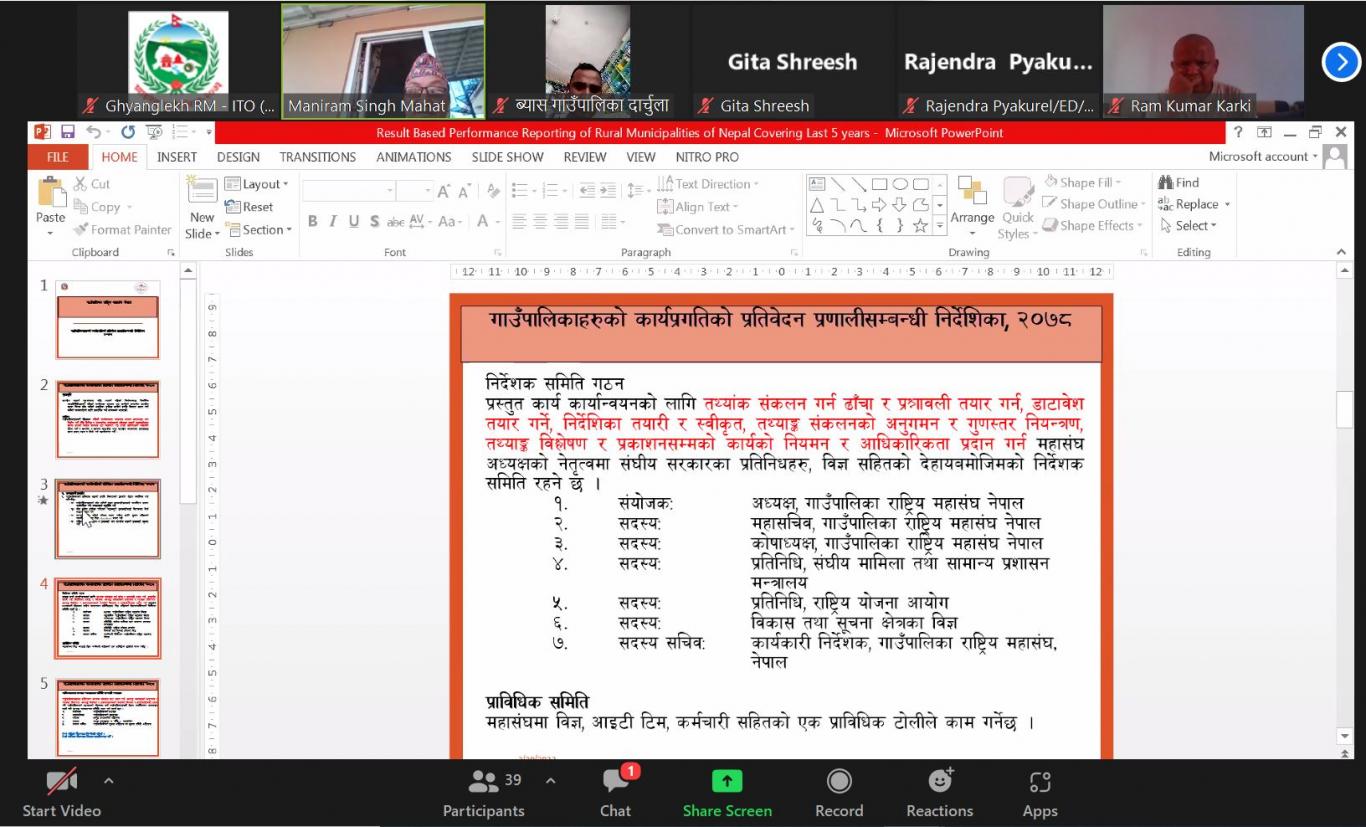Open the Zoom Chat panel

tap(615, 781)
